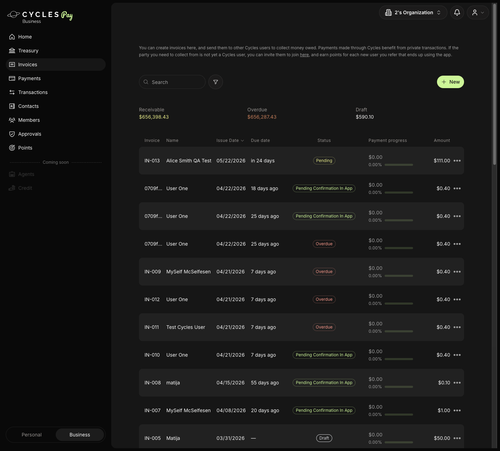Open more options for IN-012 invoice
The height and width of the screenshot is (451, 500).
[x=457, y=299]
